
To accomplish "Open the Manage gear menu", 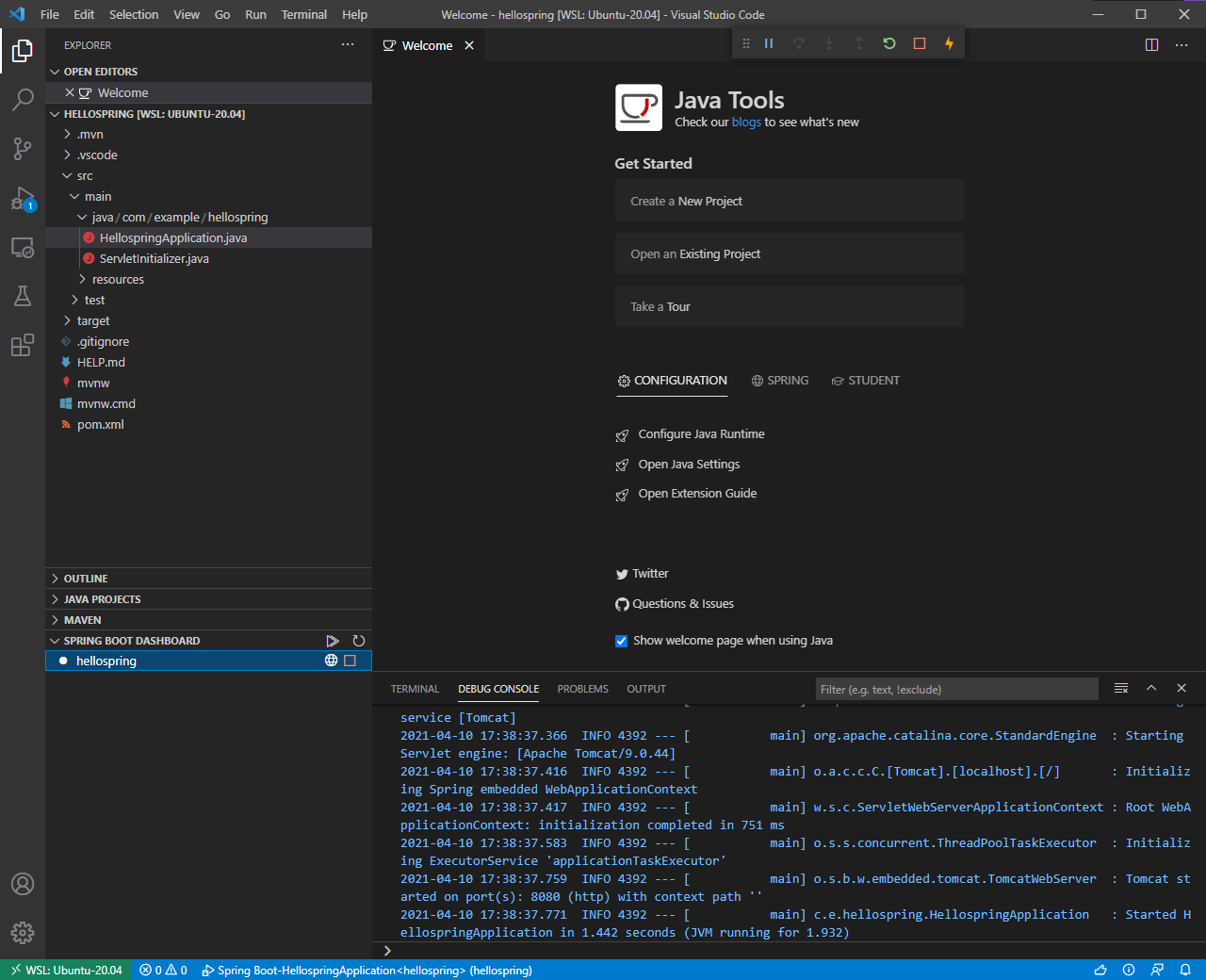I will pos(23,933).
